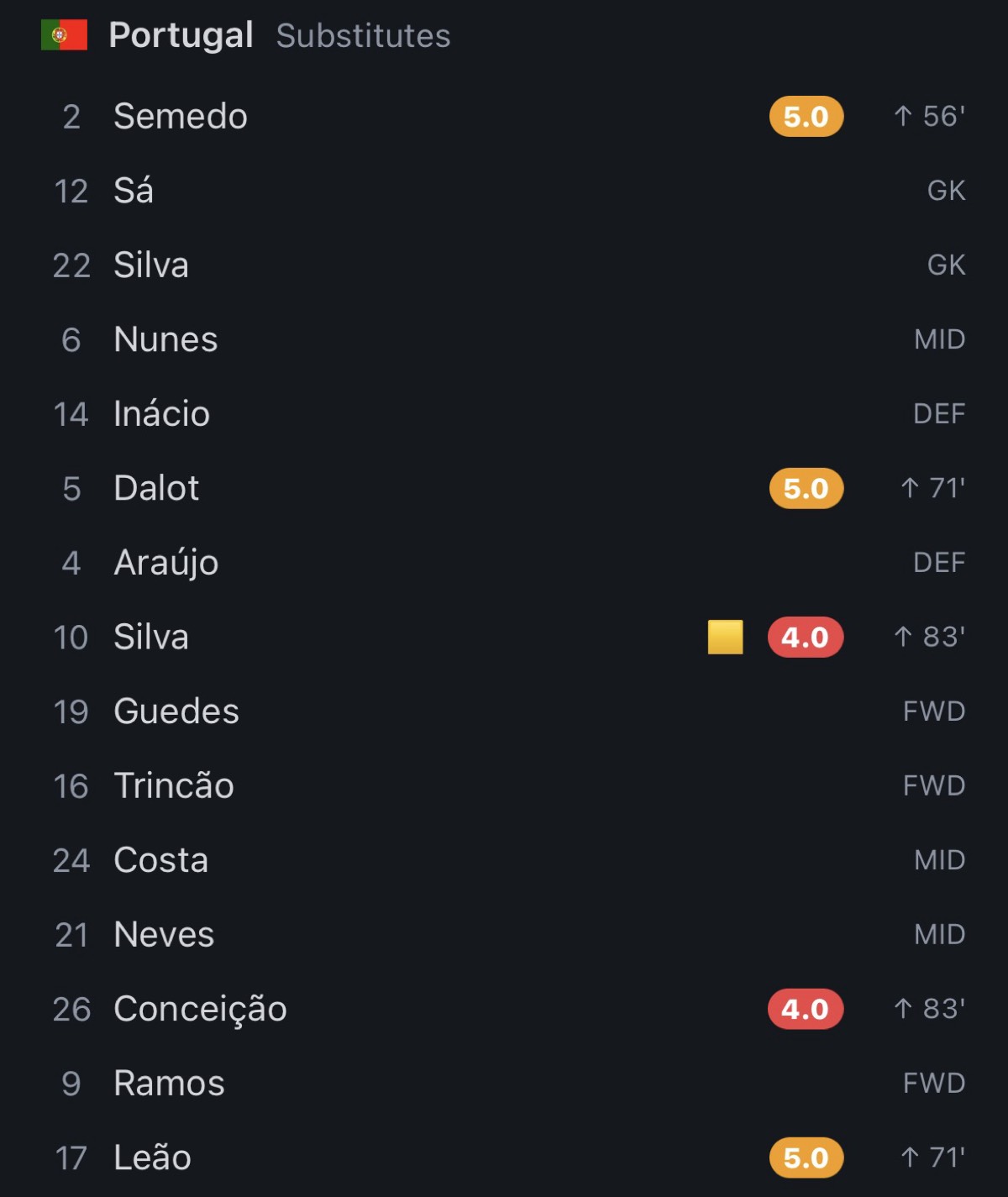Select goalkeeper Sá in the list
Screen dimensions: 1008x1197
pos(504,191)
